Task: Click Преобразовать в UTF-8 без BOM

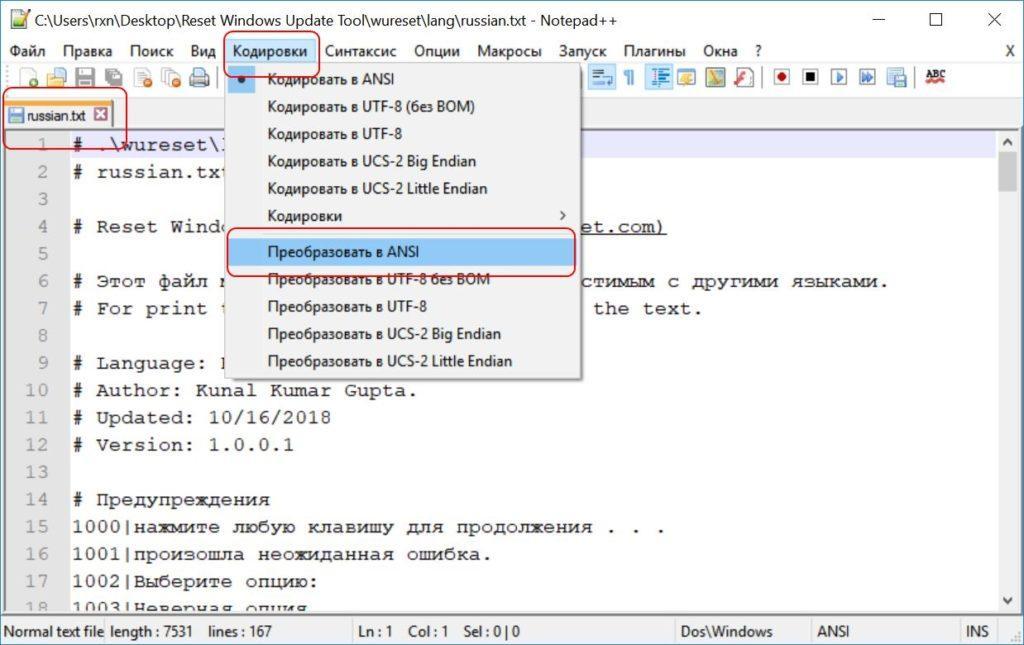Action: click(x=403, y=279)
